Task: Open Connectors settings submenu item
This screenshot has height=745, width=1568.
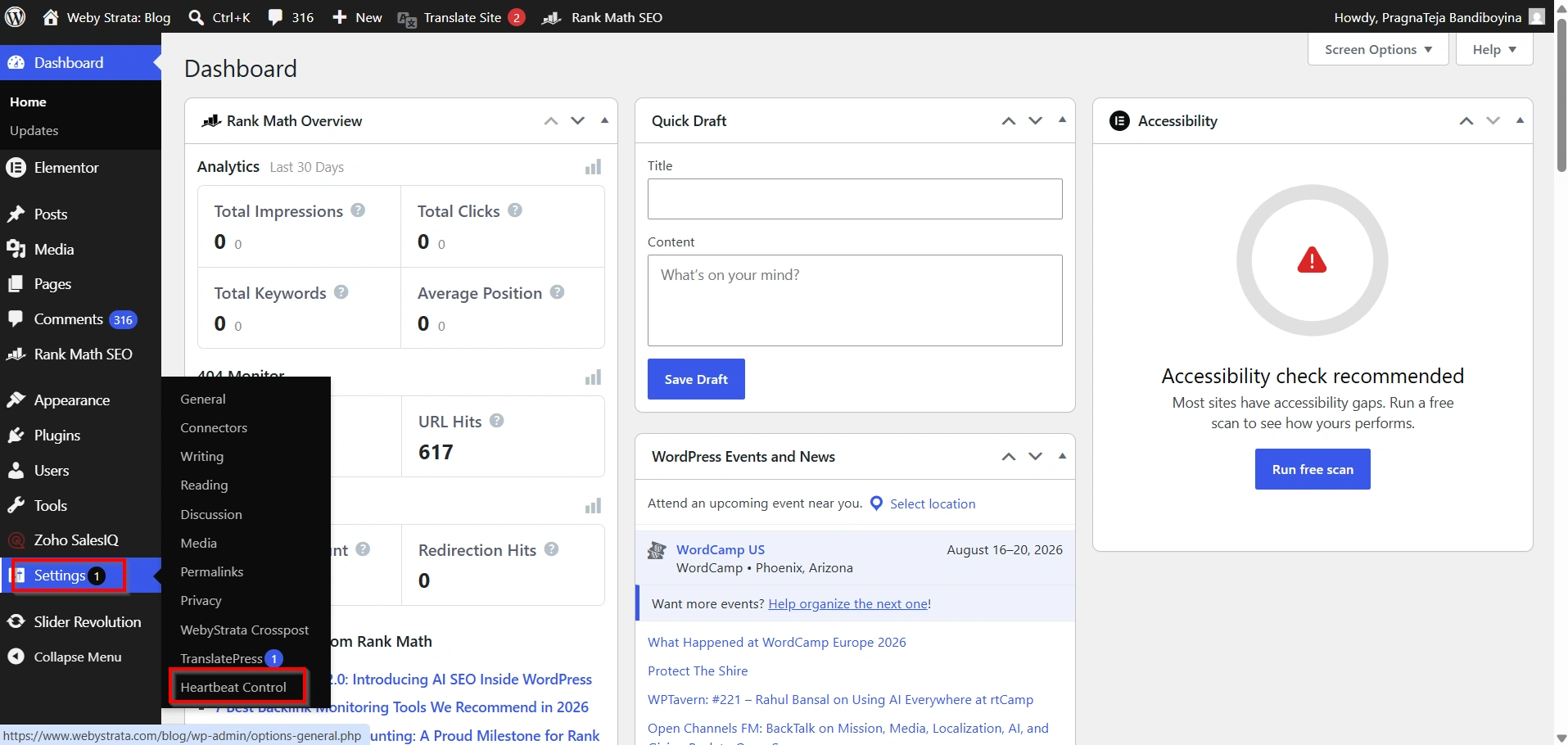Action: tap(214, 427)
